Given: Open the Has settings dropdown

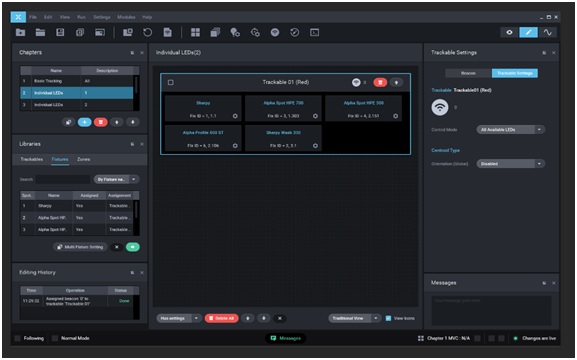Looking at the screenshot, I should (x=179, y=318).
